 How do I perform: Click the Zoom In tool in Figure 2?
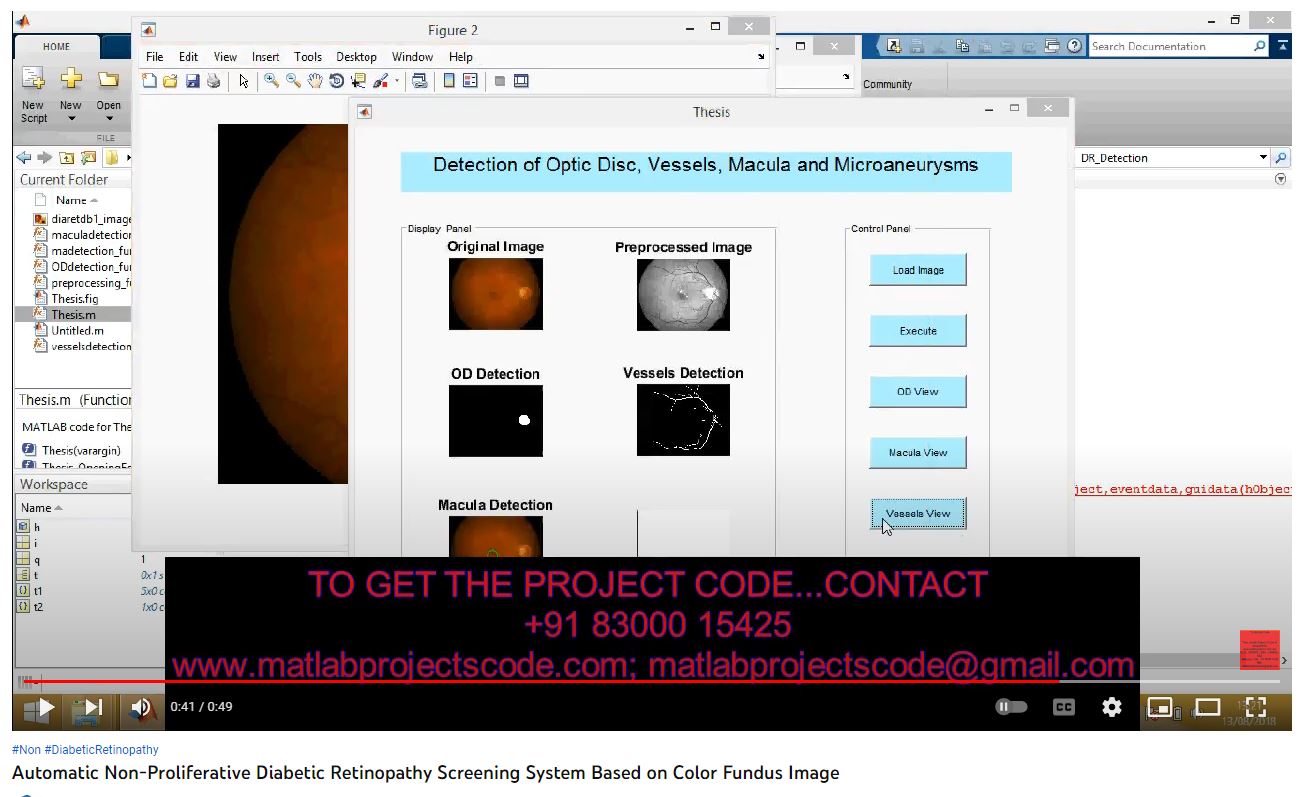[x=271, y=81]
